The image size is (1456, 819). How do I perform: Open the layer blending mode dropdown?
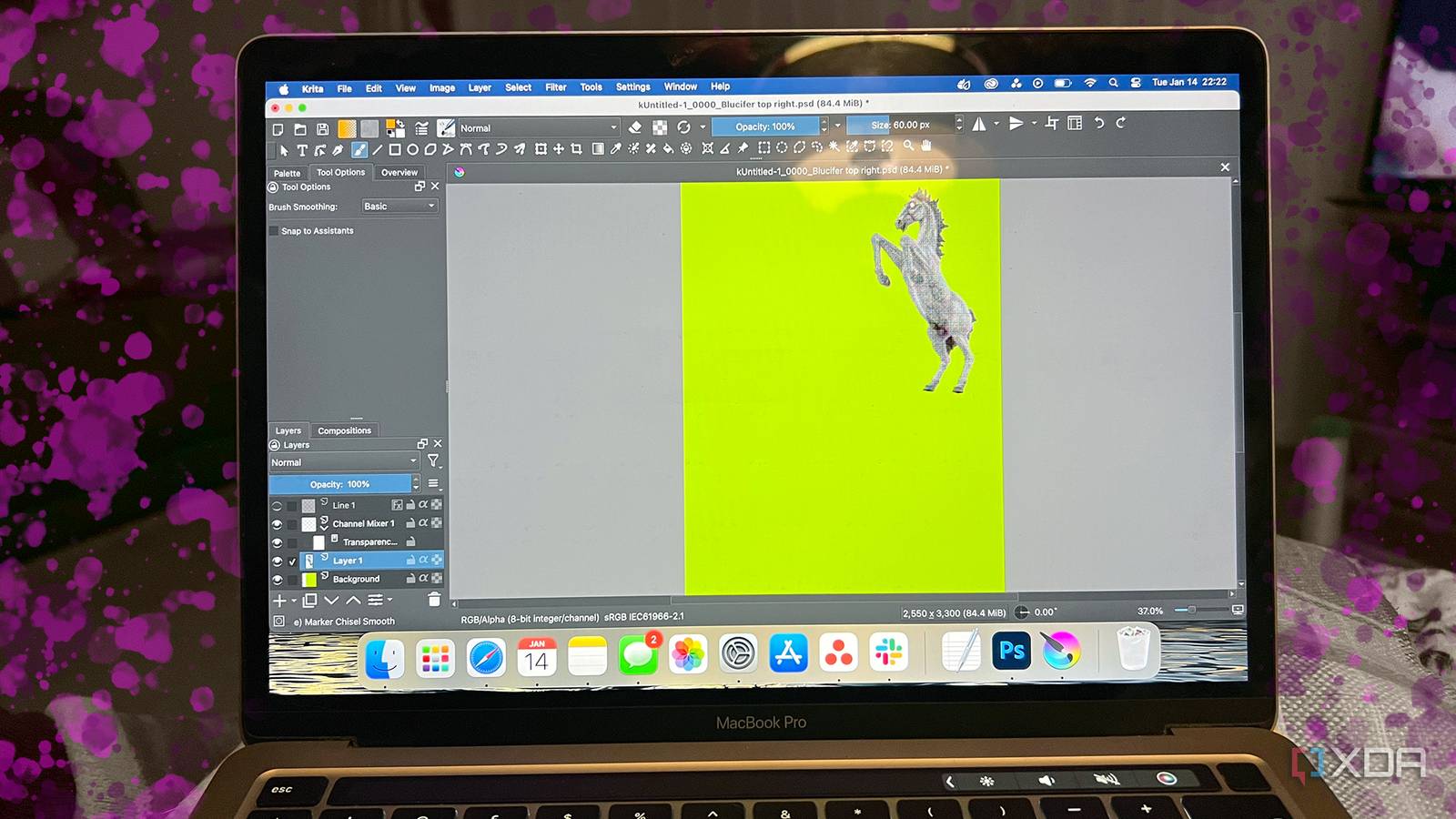coord(344,462)
